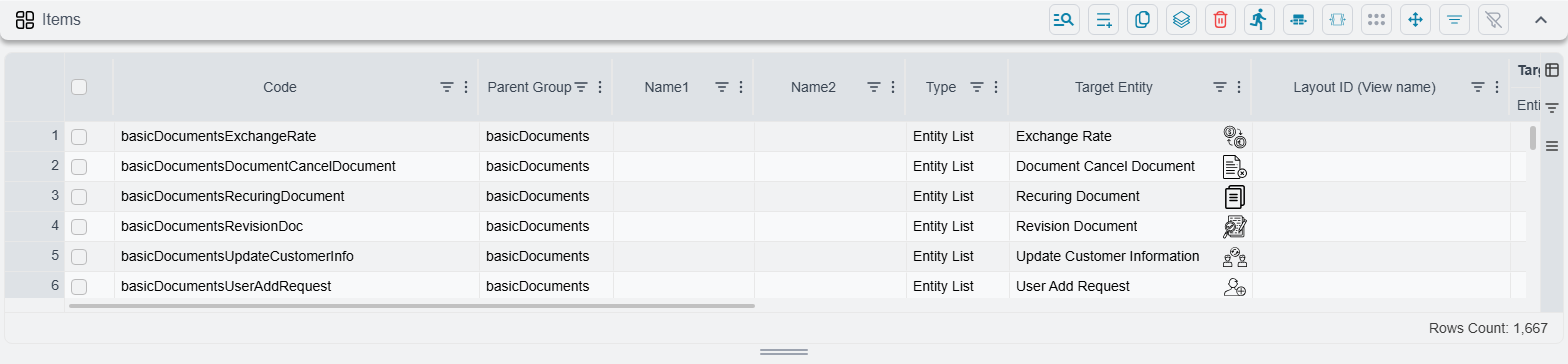Check the box for basicDocumentsUserAddRequest row
This screenshot has height=364, width=1568.
[79, 287]
